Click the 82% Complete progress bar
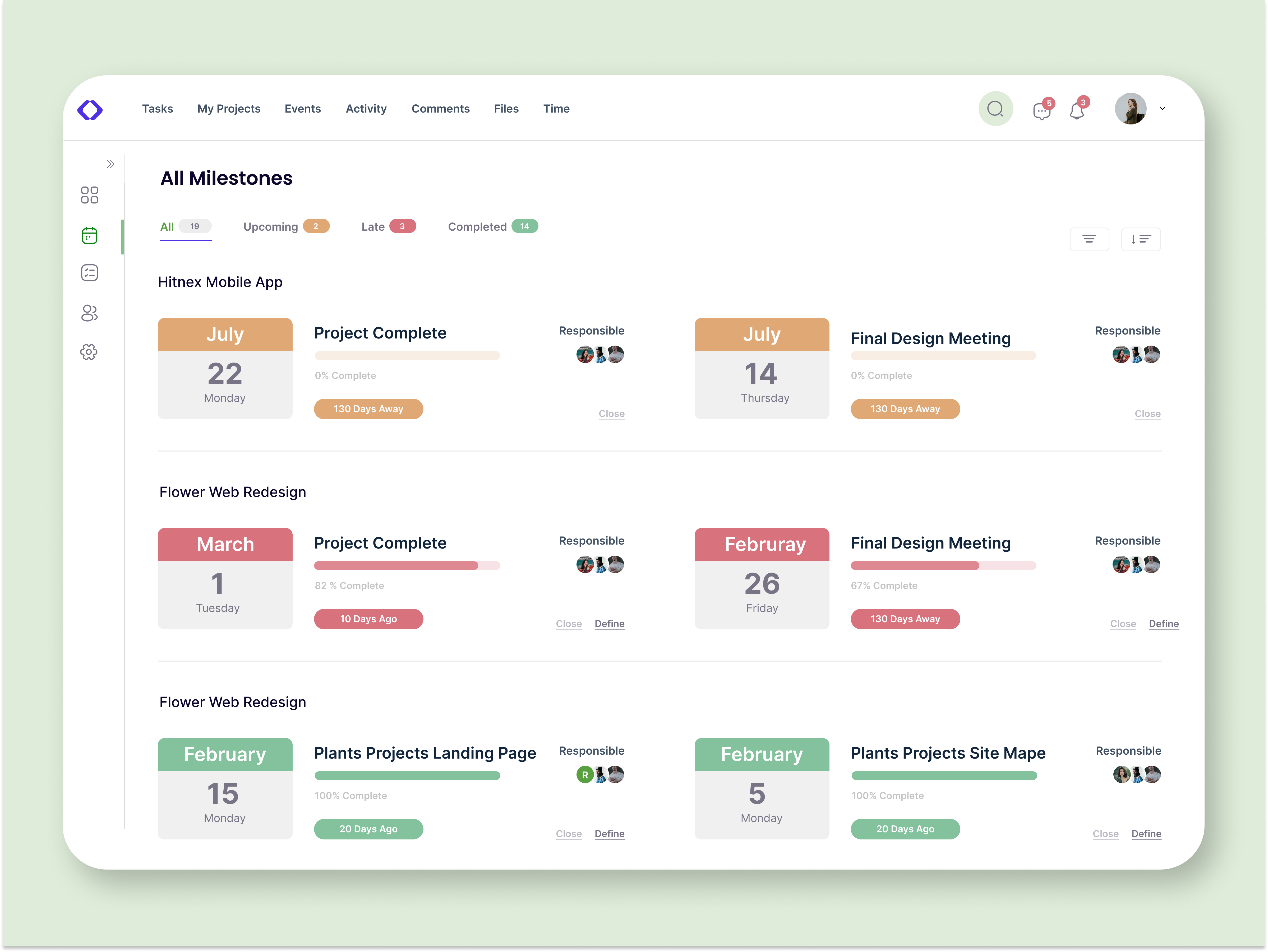 pos(407,566)
